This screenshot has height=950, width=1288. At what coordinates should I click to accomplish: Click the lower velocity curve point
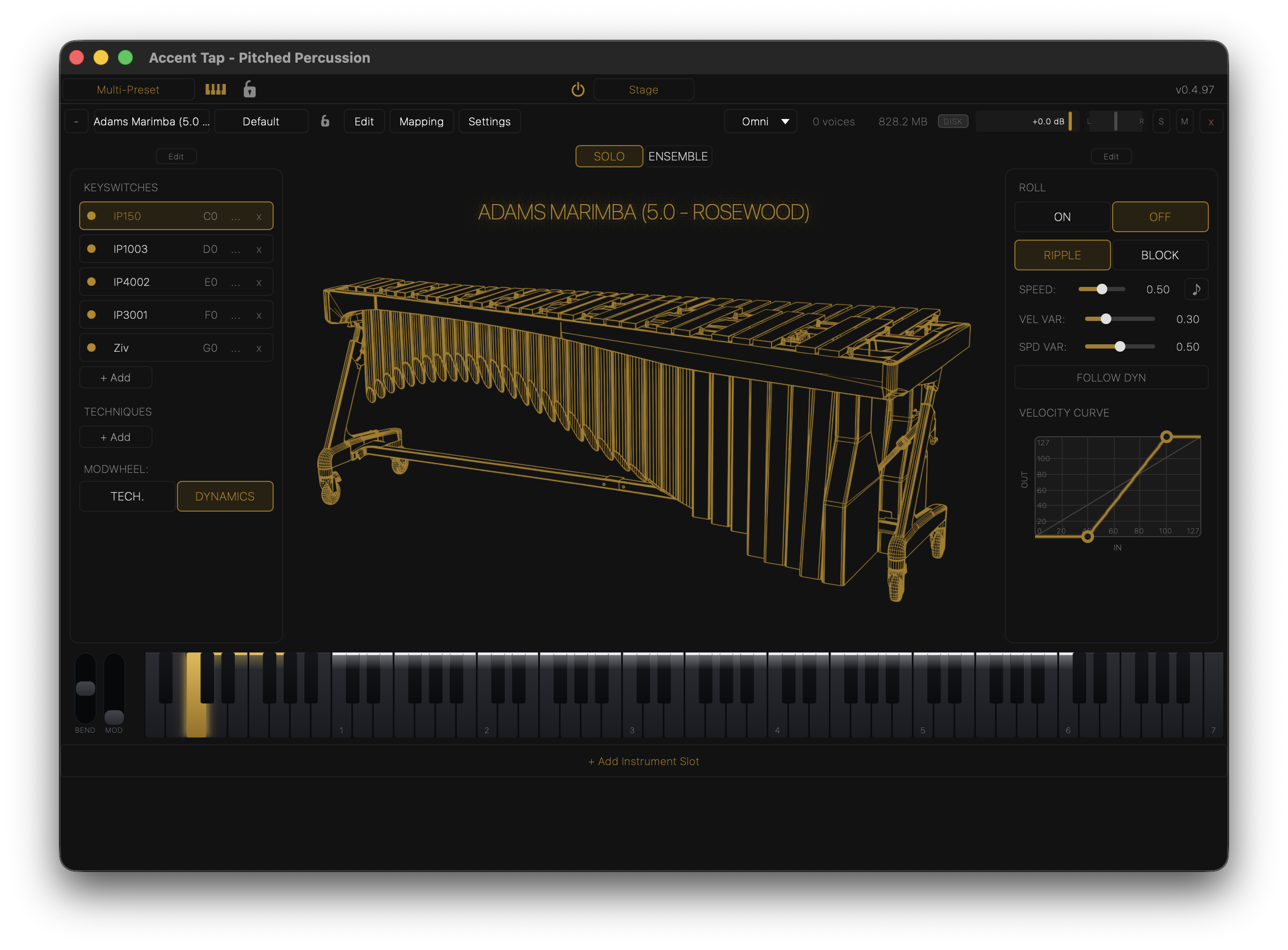click(x=1087, y=537)
